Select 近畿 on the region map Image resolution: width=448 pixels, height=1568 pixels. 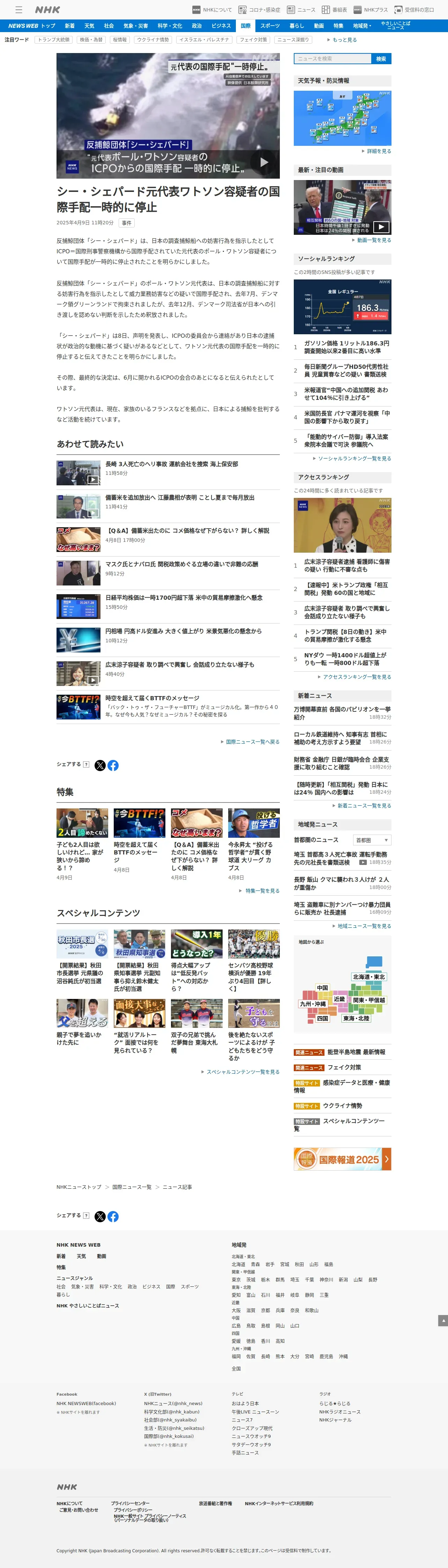(x=339, y=999)
